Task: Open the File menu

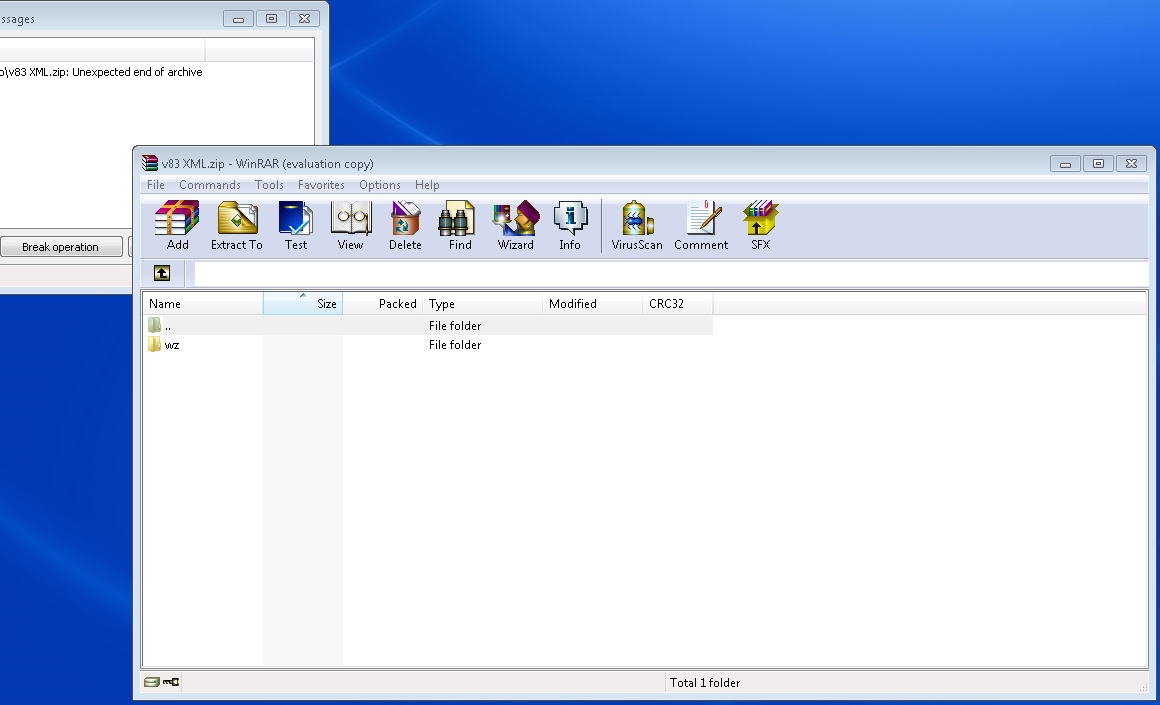Action: click(x=155, y=185)
